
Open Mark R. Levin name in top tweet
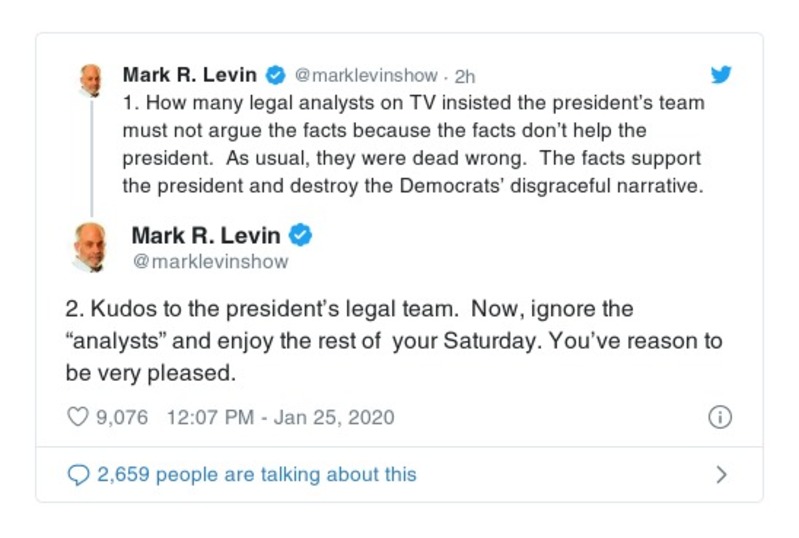coord(190,75)
